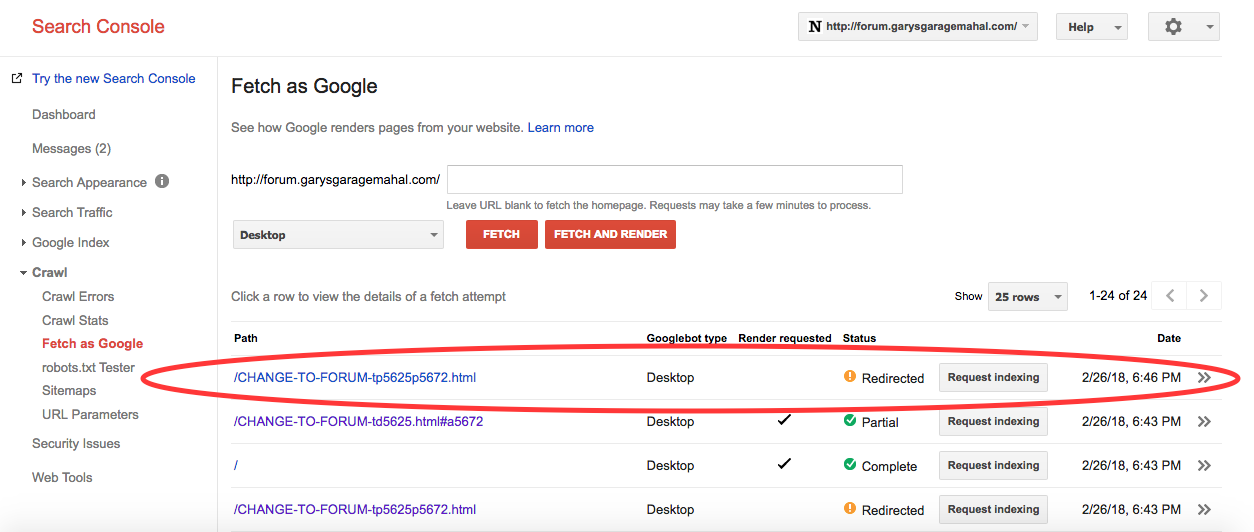Open the Help menu

tap(1091, 27)
